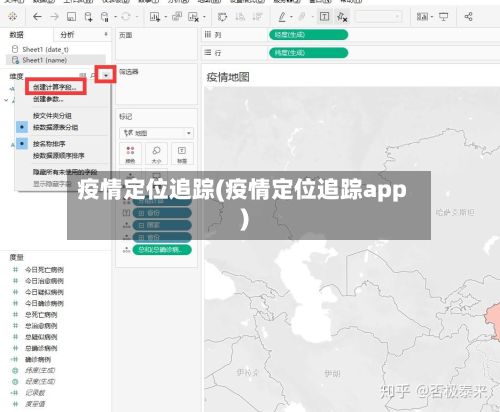The image size is (500, 412).
Task: Click the Label button in Marks card
Action: pos(182,154)
